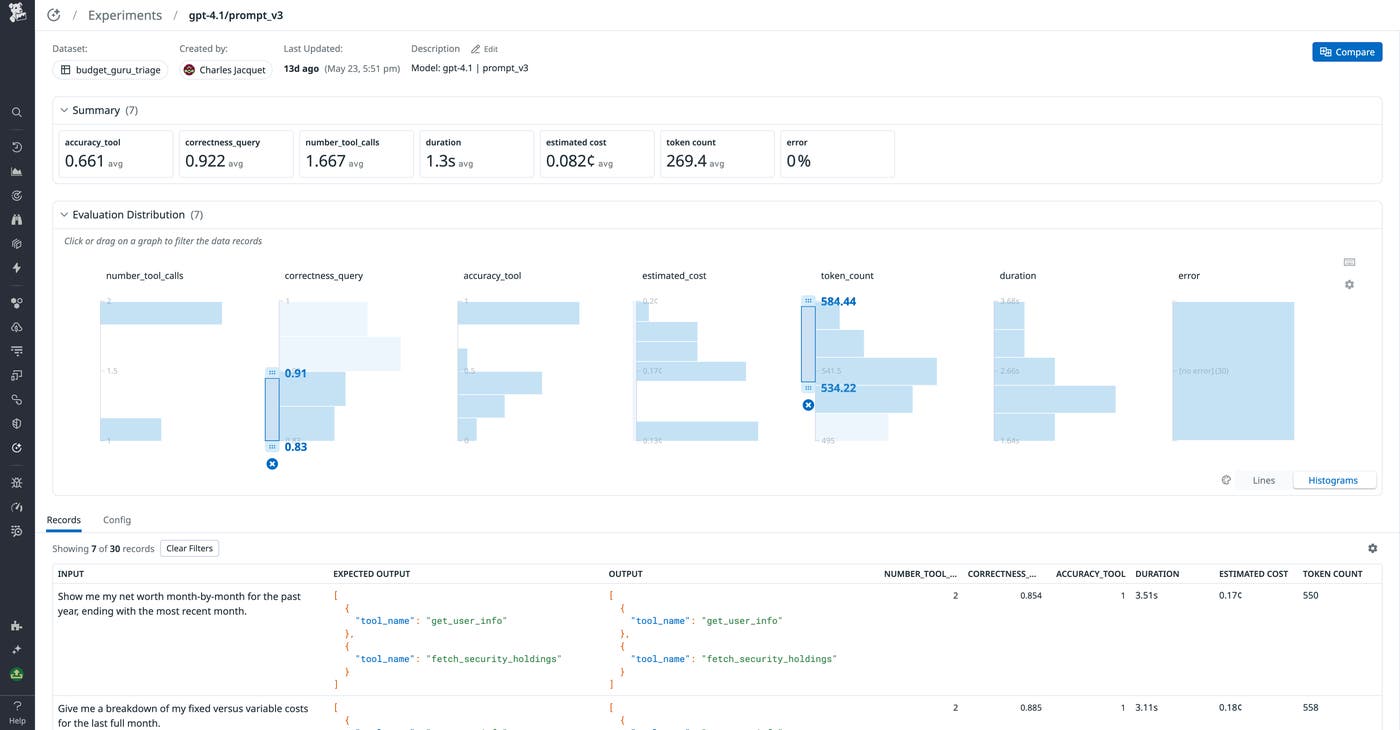This screenshot has width=1400, height=730.
Task: Open Help at the sidebar bottom
Action: (17, 711)
